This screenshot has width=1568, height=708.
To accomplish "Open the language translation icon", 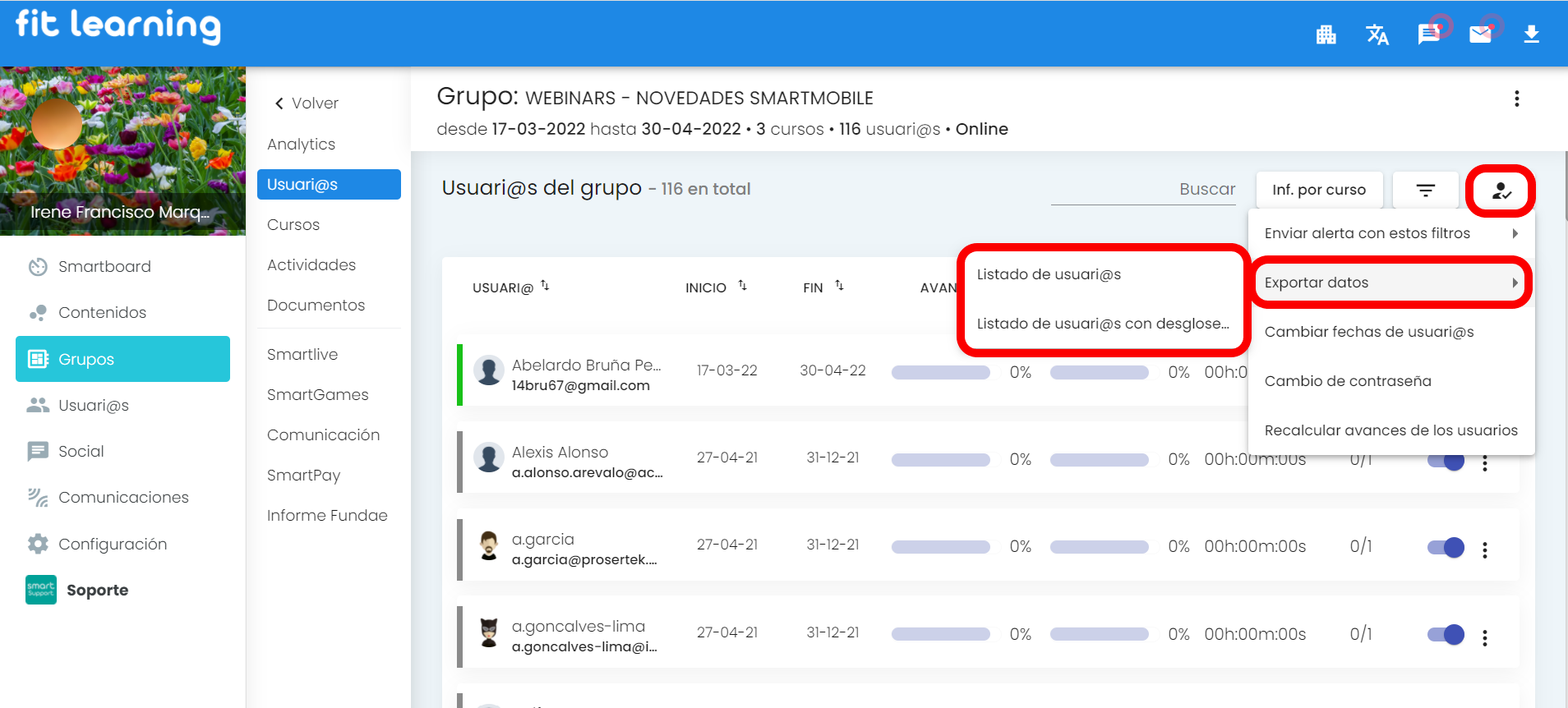I will point(1377,34).
